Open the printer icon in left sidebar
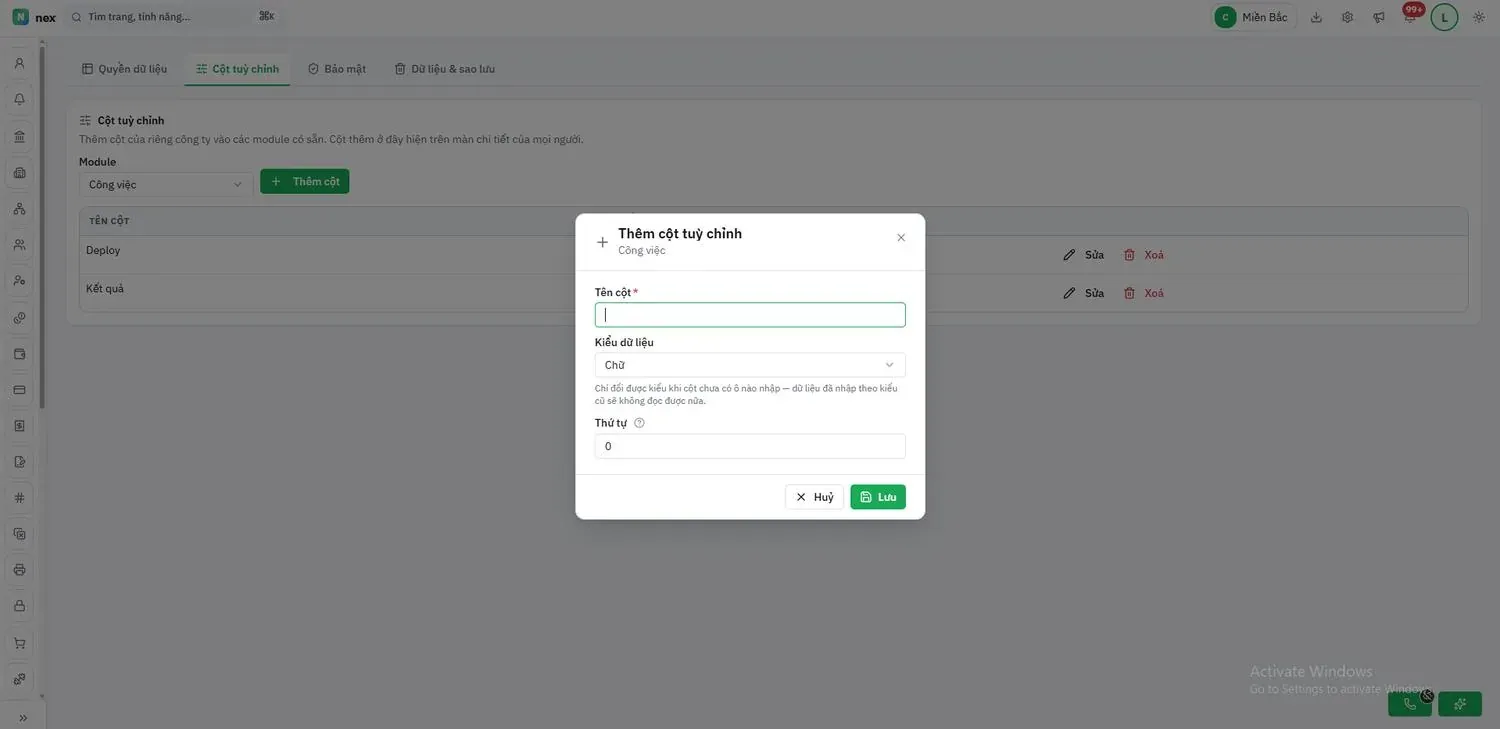Viewport: 1500px width, 729px height. 19,570
